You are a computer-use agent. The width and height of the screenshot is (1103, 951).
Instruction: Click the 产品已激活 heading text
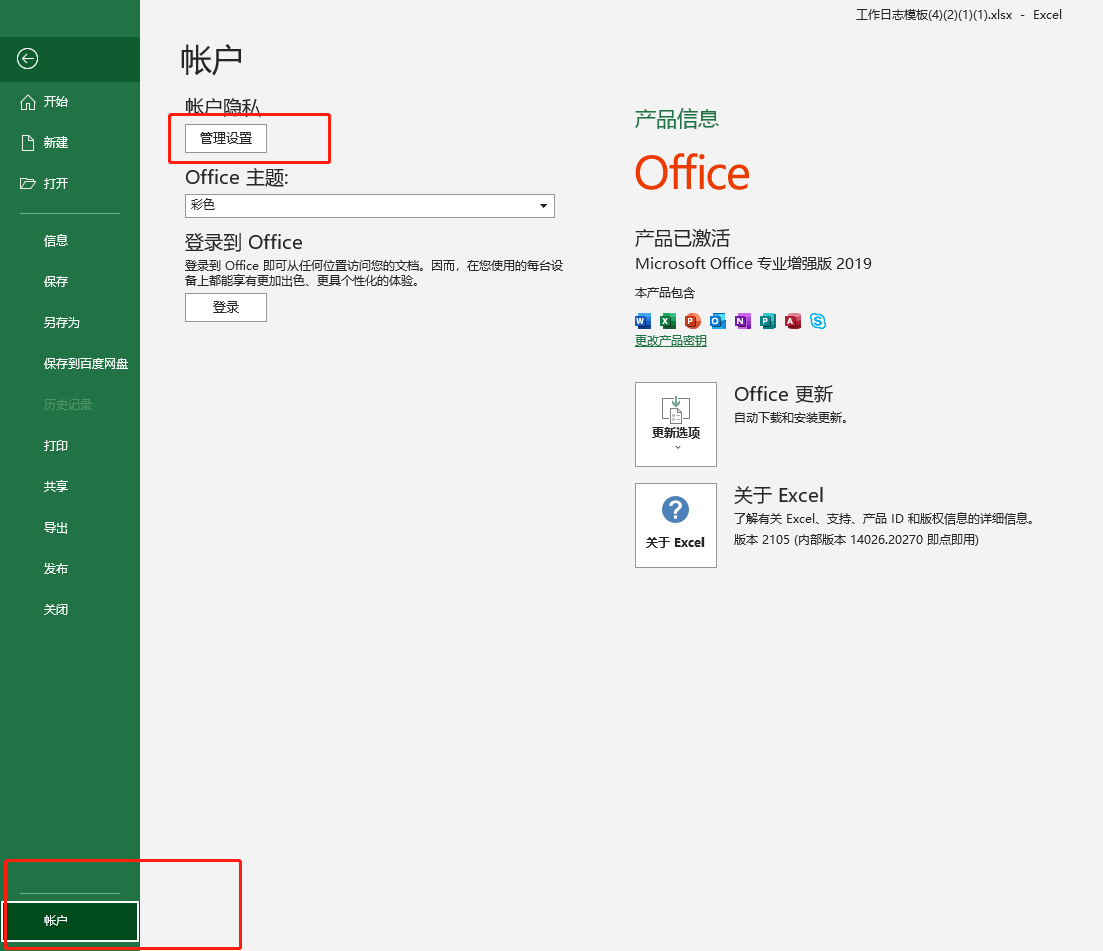tap(682, 238)
